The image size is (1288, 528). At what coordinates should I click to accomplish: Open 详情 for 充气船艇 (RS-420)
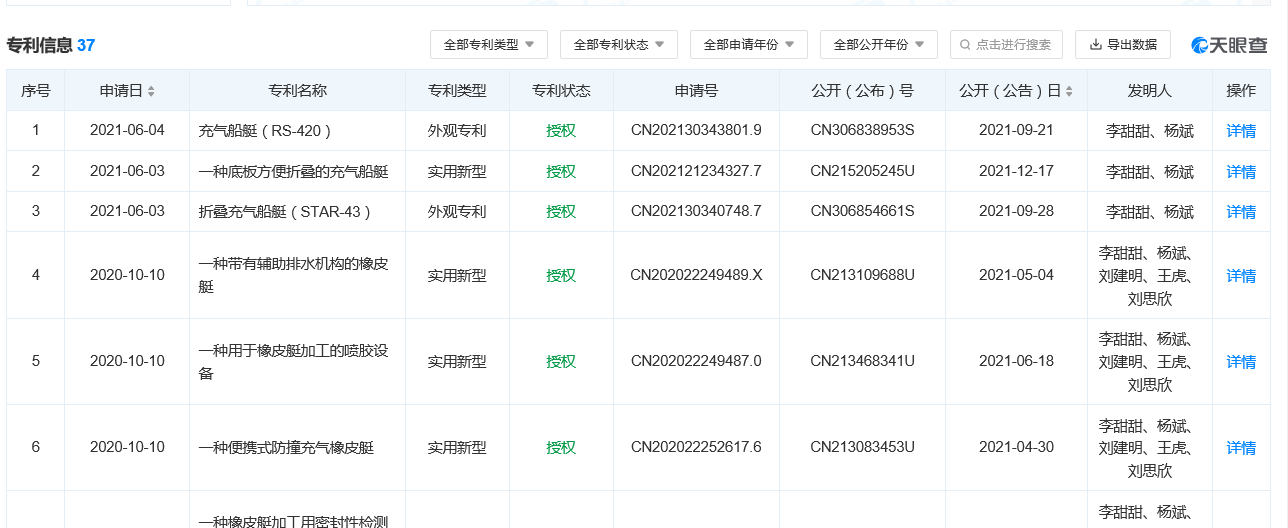point(1241,131)
